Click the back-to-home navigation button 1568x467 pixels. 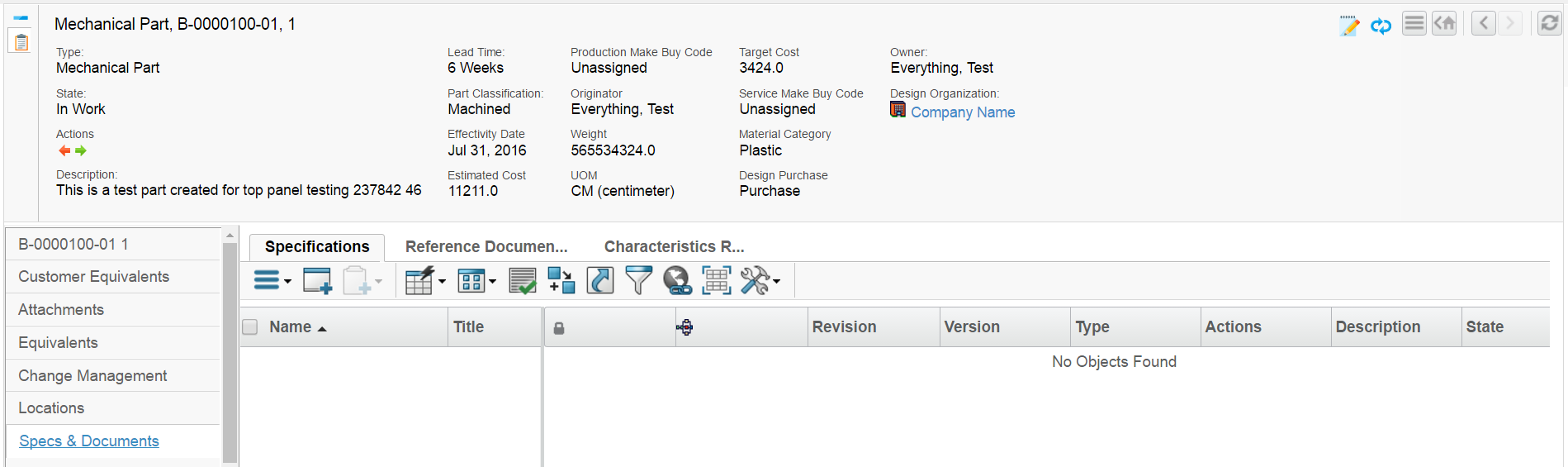1444,23
